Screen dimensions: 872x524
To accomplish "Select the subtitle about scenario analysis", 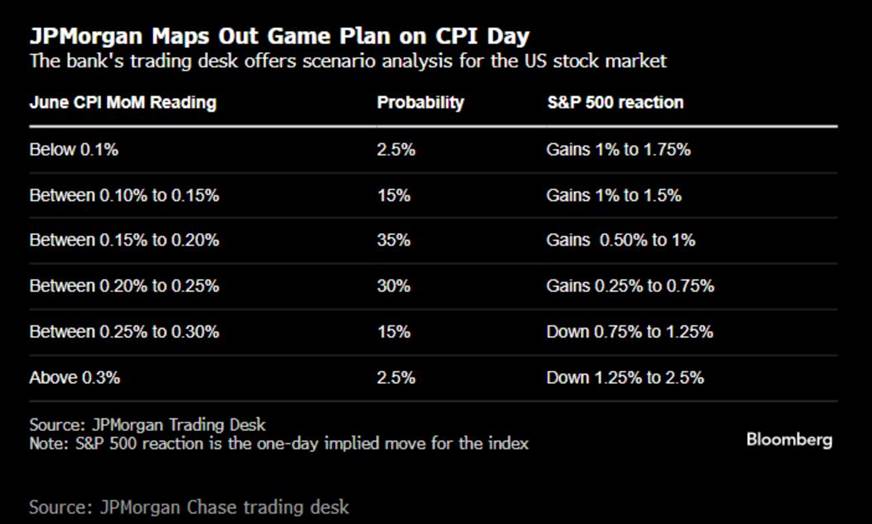I will (x=348, y=60).
